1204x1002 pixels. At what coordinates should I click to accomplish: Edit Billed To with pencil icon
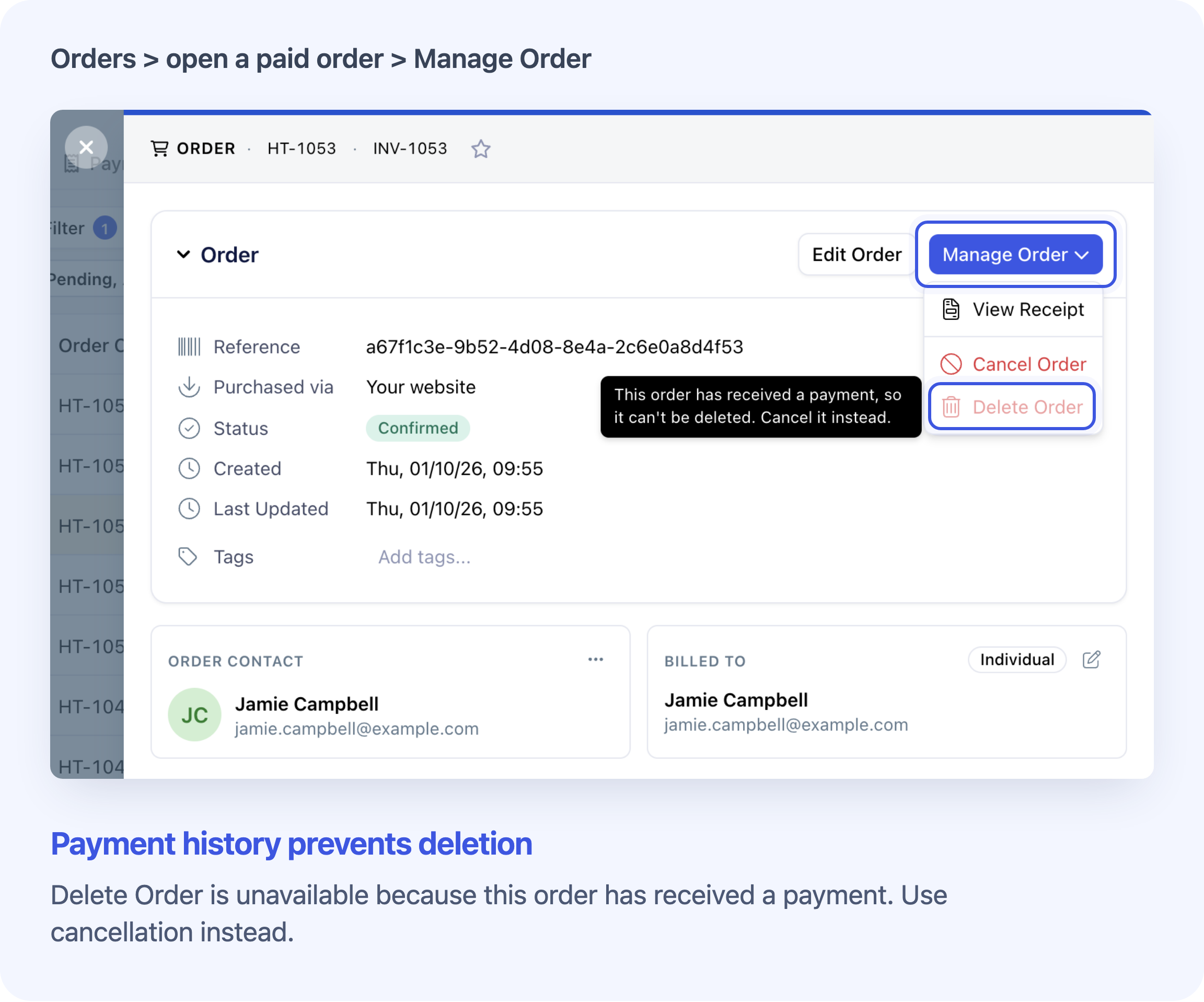pyautogui.click(x=1091, y=660)
